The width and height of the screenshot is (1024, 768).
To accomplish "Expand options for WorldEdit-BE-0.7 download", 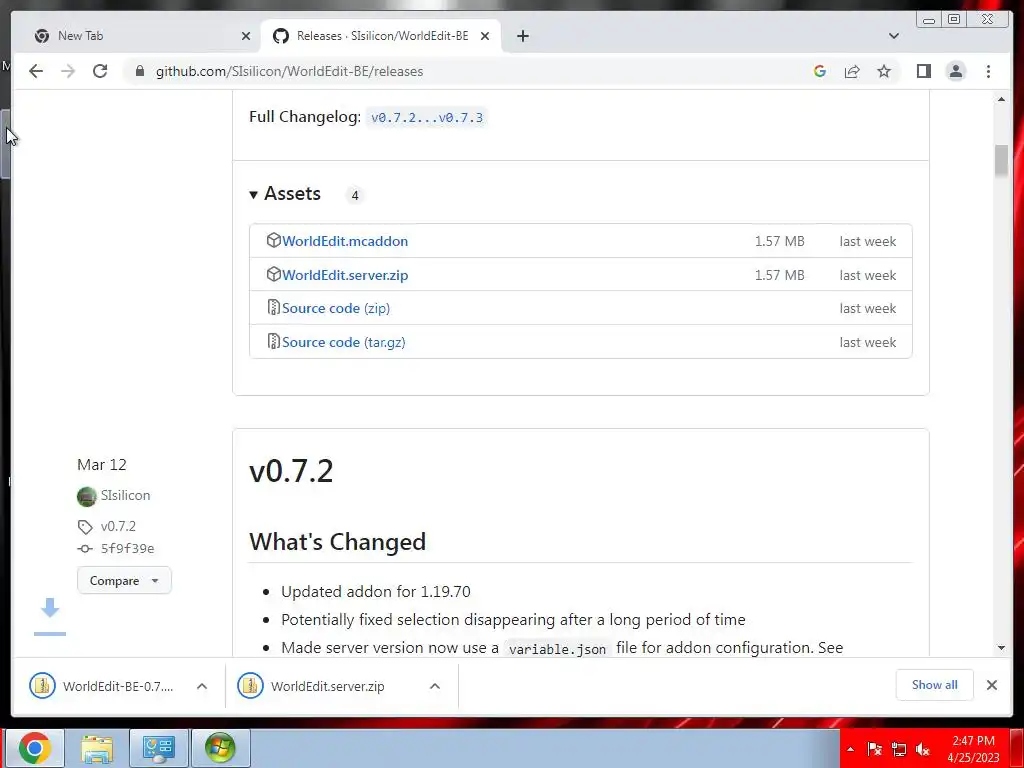I will pyautogui.click(x=202, y=686).
